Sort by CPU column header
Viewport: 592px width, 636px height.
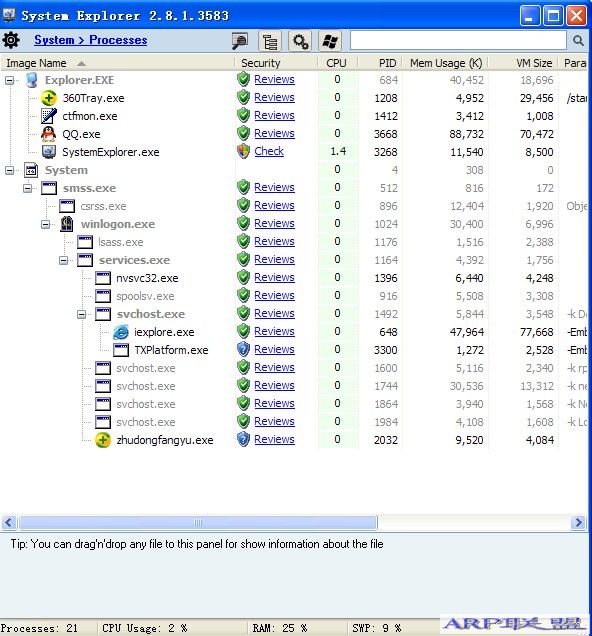click(x=336, y=63)
